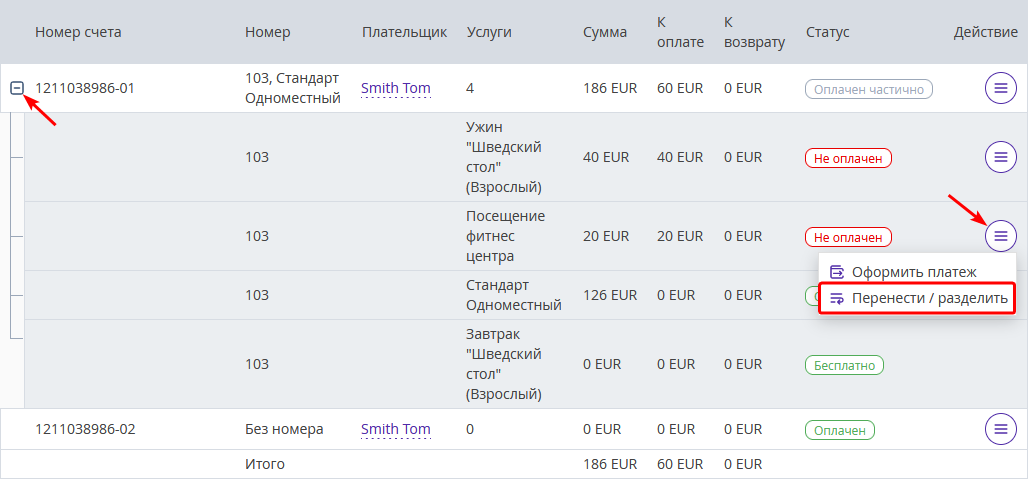The height and width of the screenshot is (479, 1028).
Task: Click the Номер счета column header
Action: tap(78, 32)
